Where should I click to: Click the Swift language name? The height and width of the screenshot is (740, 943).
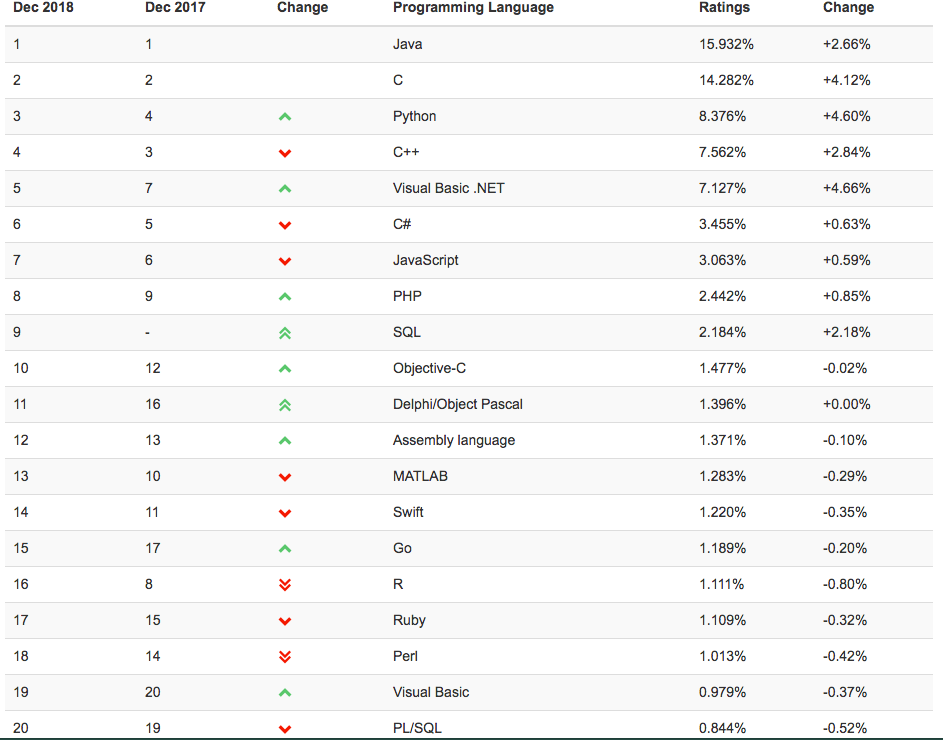(x=408, y=512)
